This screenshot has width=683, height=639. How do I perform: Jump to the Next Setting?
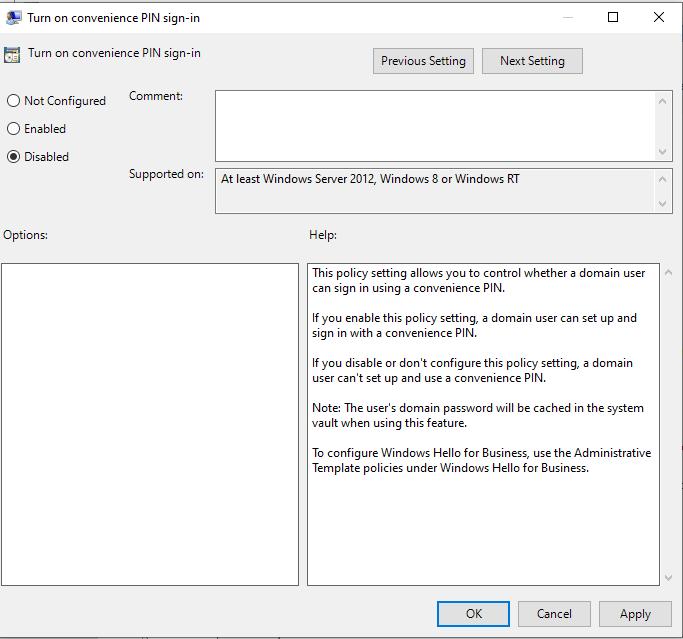[532, 61]
